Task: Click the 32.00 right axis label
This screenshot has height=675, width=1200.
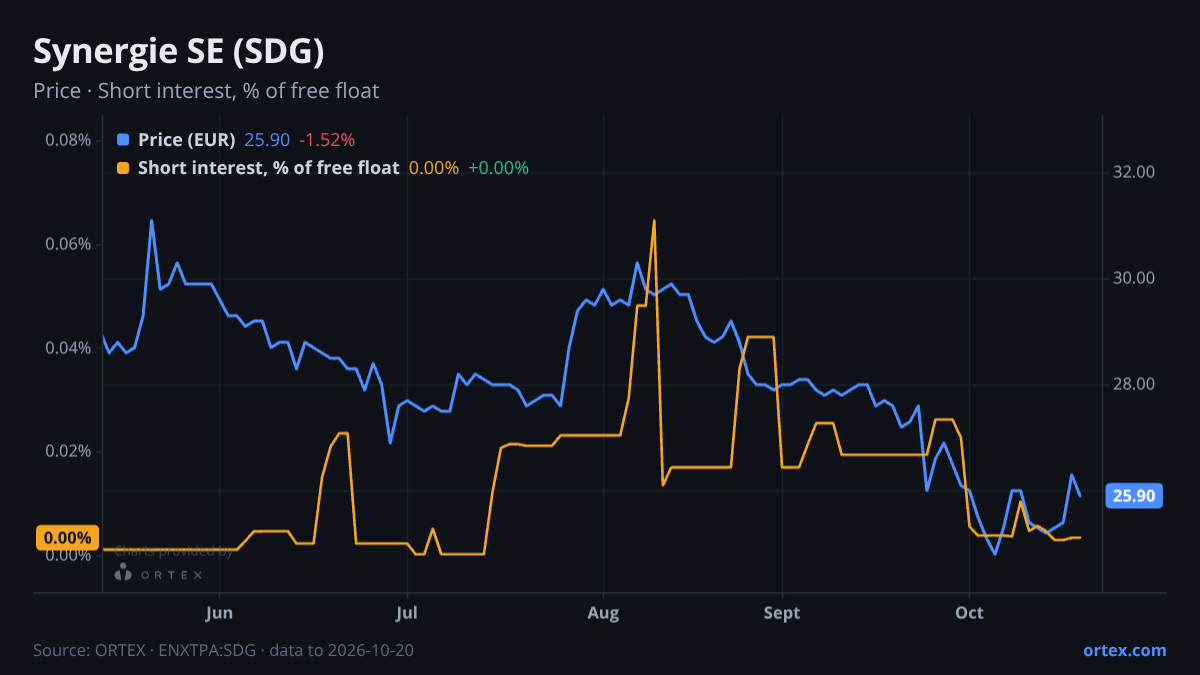Action: pos(1134,172)
